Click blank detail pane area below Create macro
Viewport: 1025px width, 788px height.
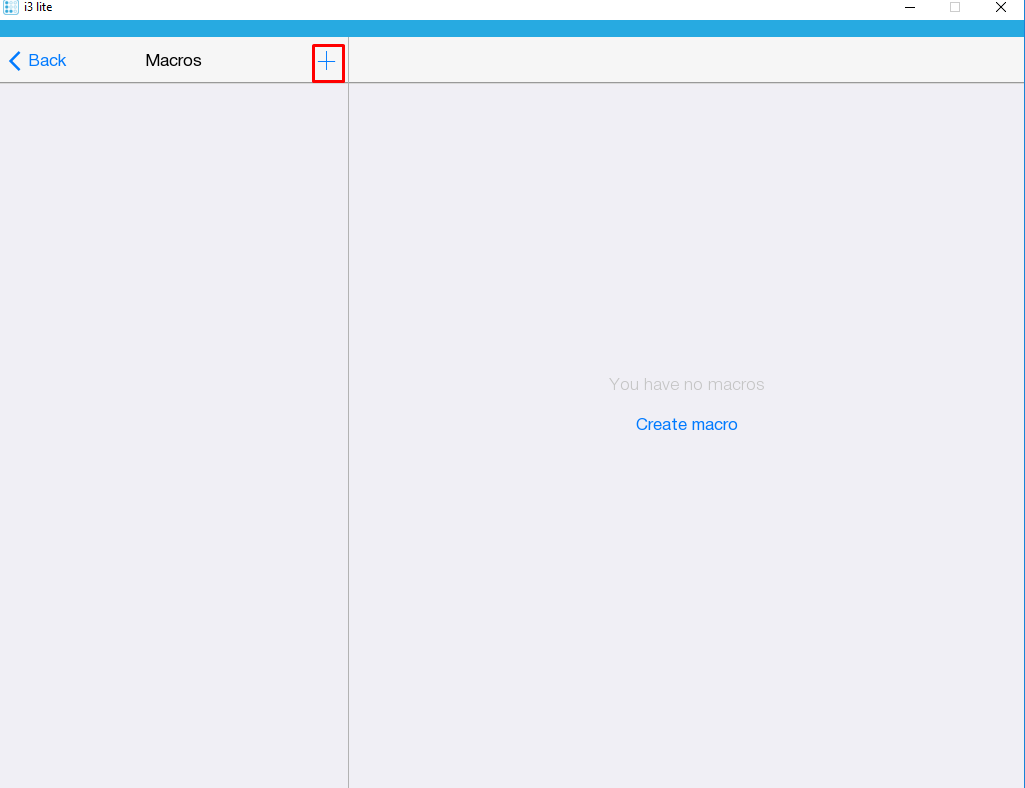[686, 600]
